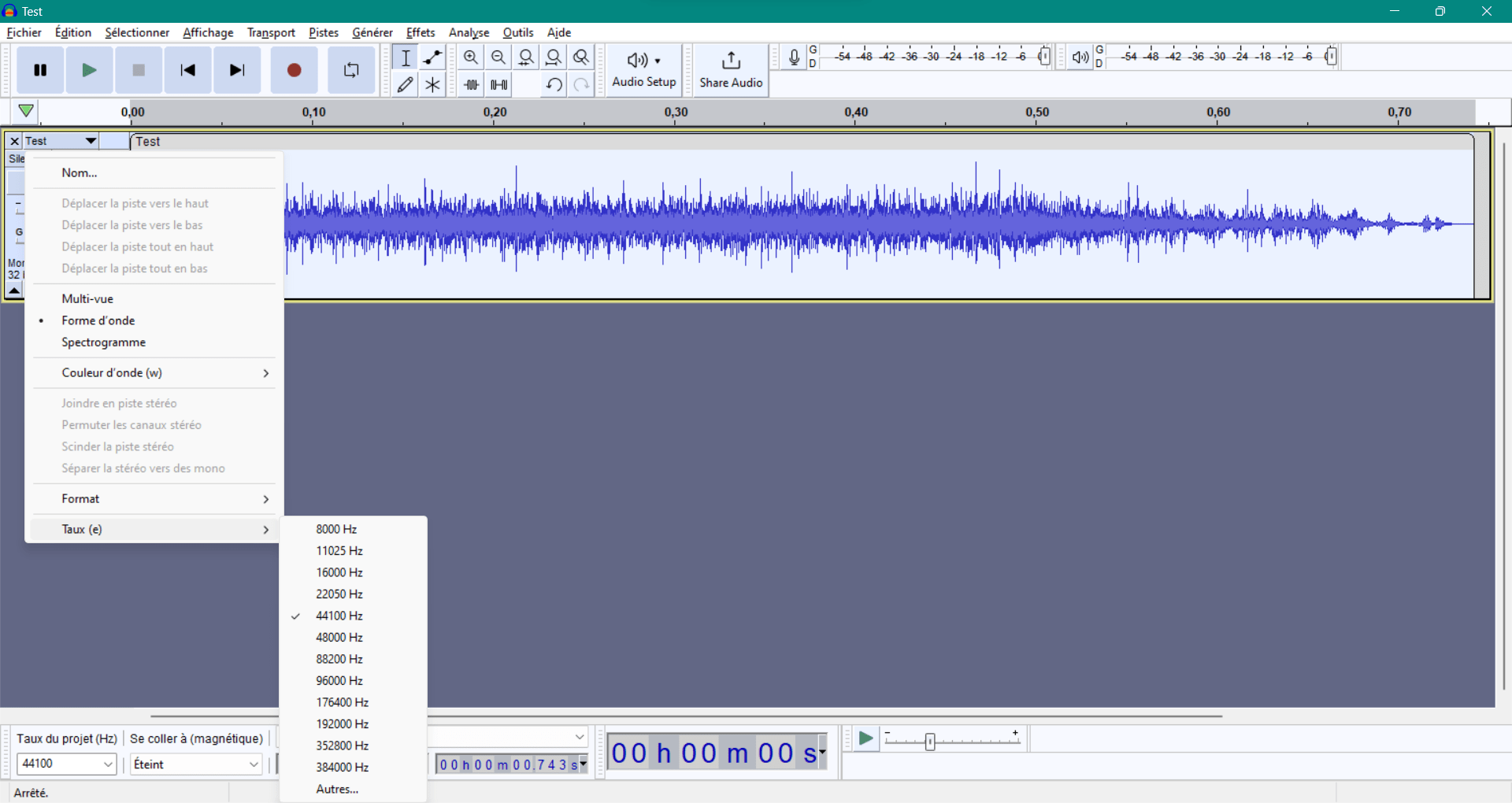Open the big time display format arrow
The width and height of the screenshot is (1512, 803).
click(x=822, y=753)
